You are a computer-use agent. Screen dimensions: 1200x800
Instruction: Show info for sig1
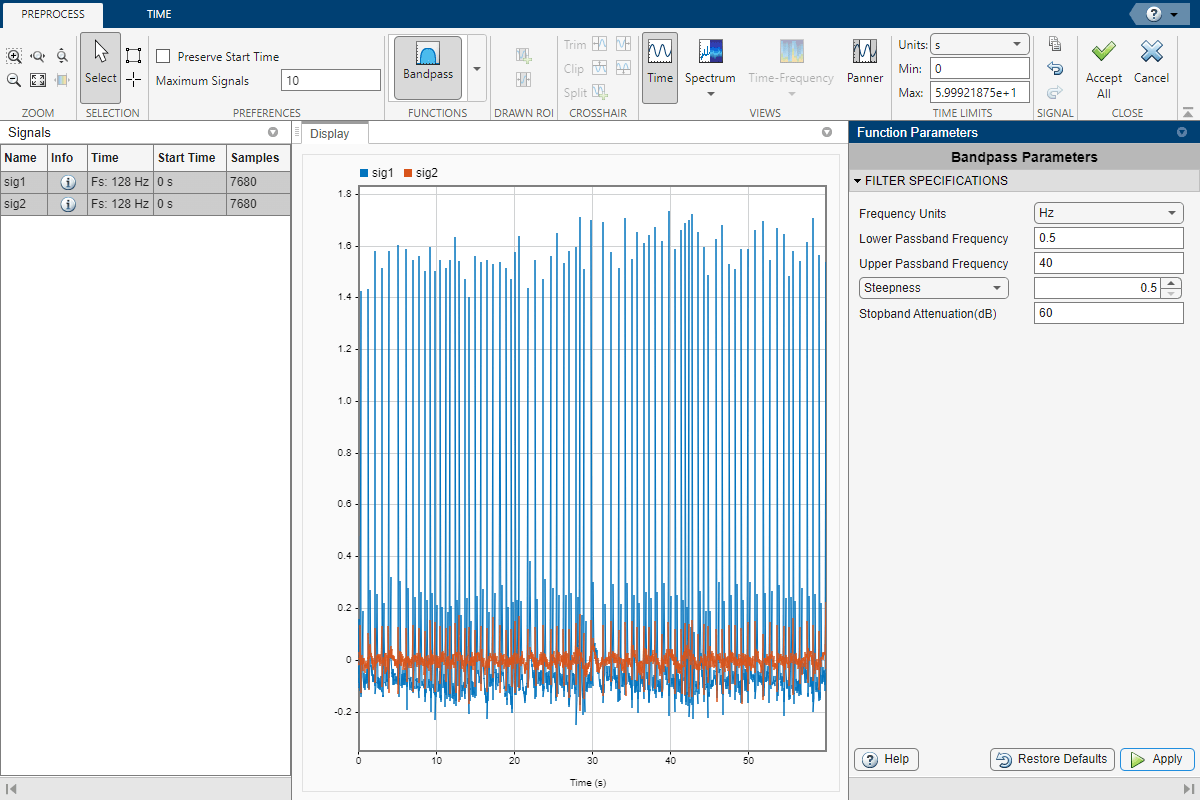pos(68,182)
